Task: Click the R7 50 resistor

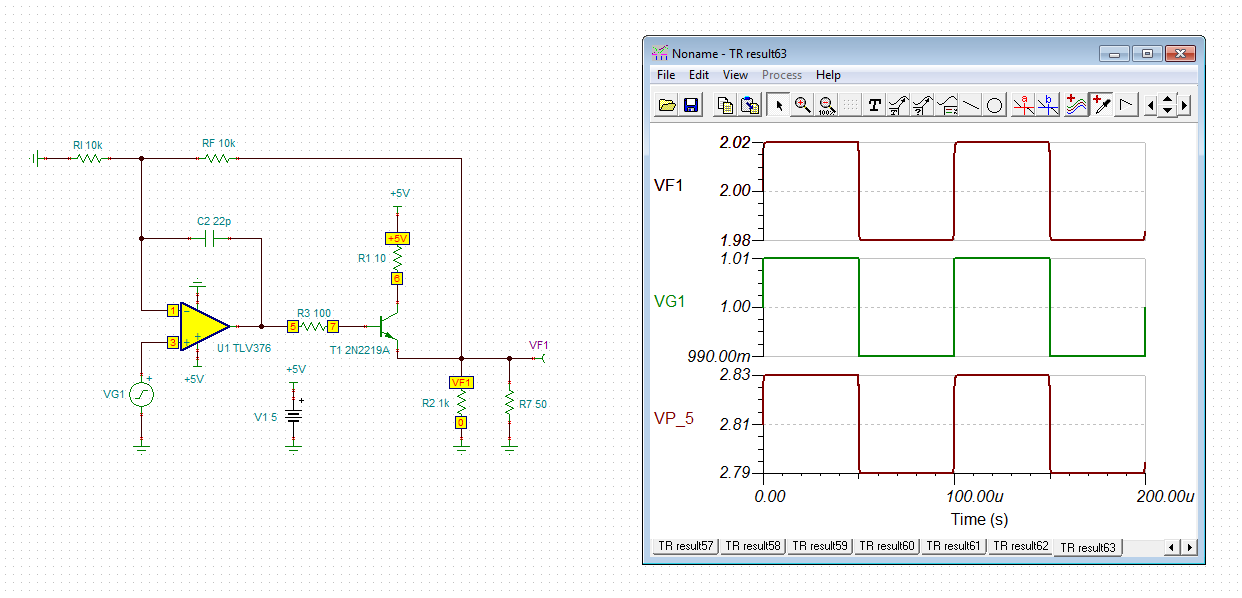Action: coord(510,403)
